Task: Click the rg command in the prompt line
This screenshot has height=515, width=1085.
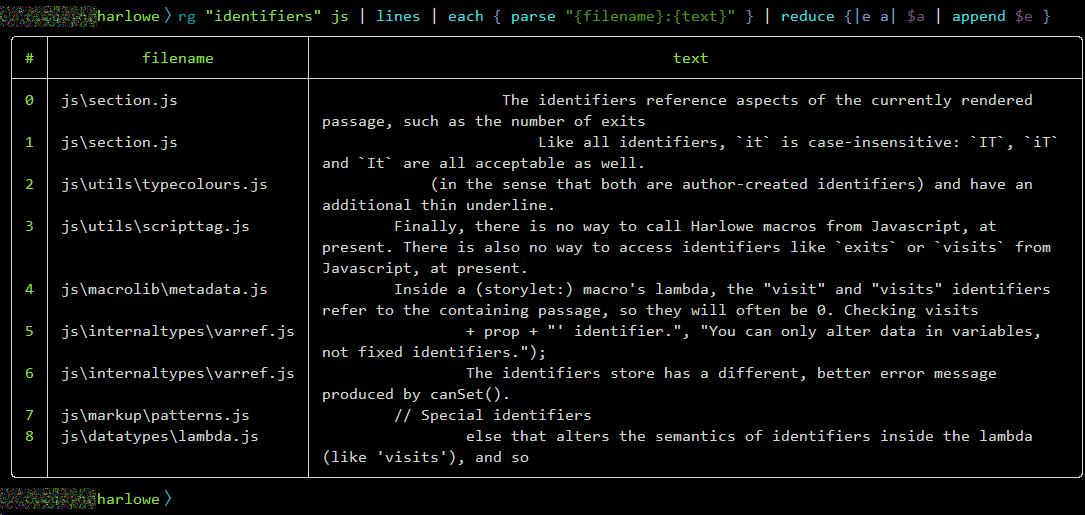Action: (x=187, y=17)
